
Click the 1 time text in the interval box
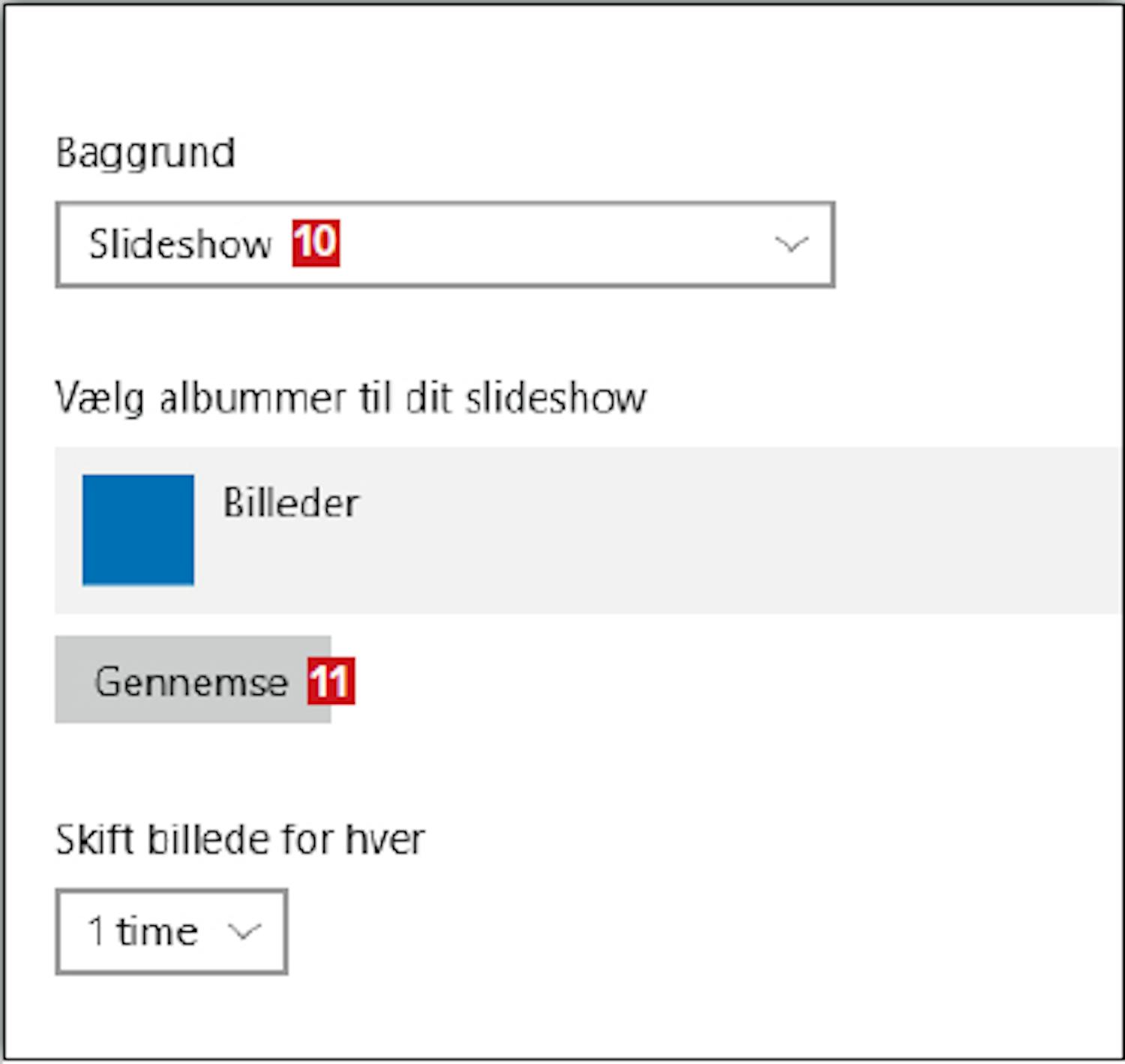(142, 931)
